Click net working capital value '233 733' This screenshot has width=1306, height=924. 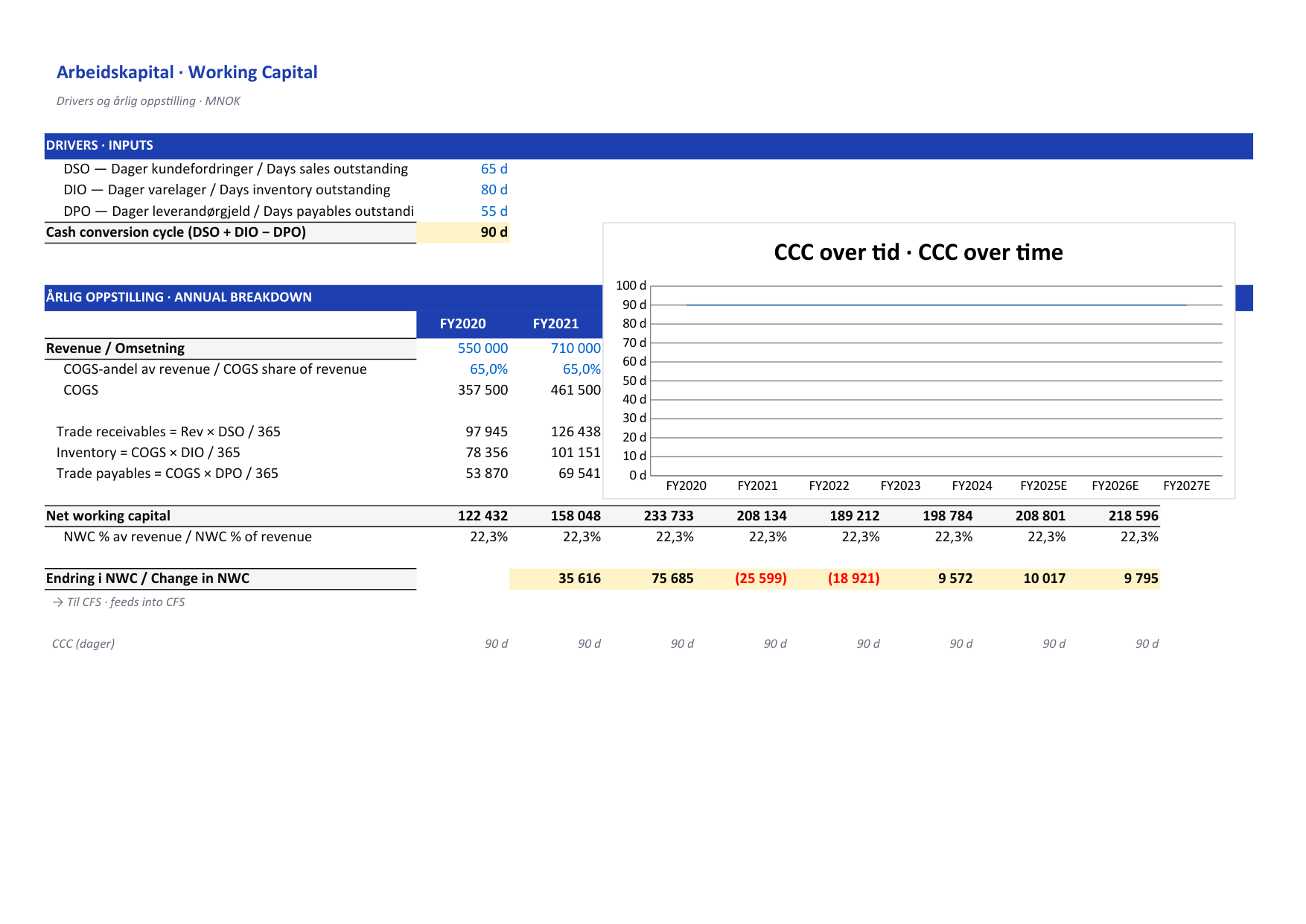[669, 516]
